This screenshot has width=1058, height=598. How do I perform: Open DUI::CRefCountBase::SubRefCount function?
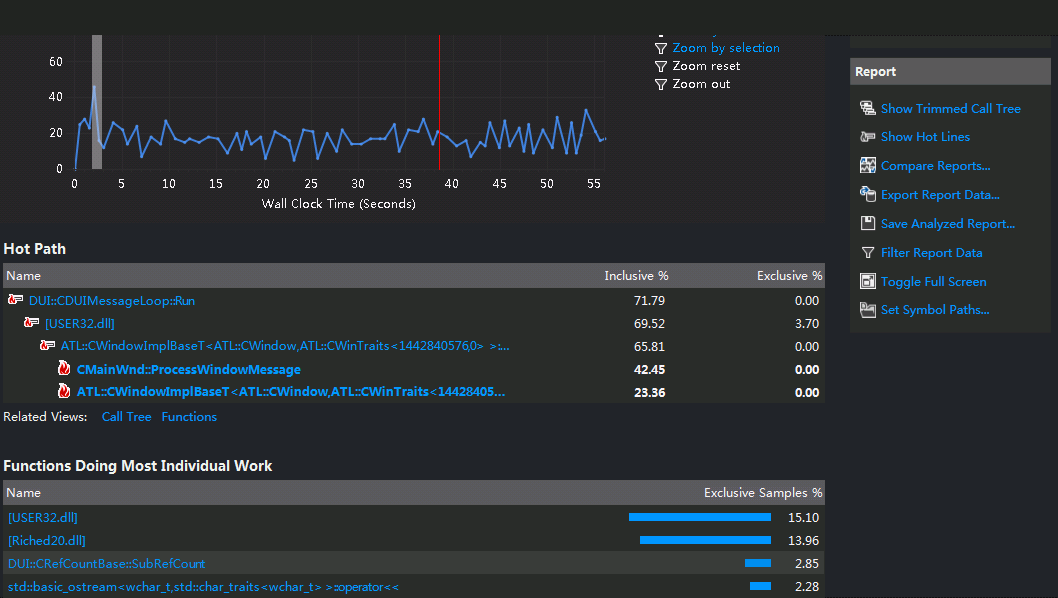(106, 564)
